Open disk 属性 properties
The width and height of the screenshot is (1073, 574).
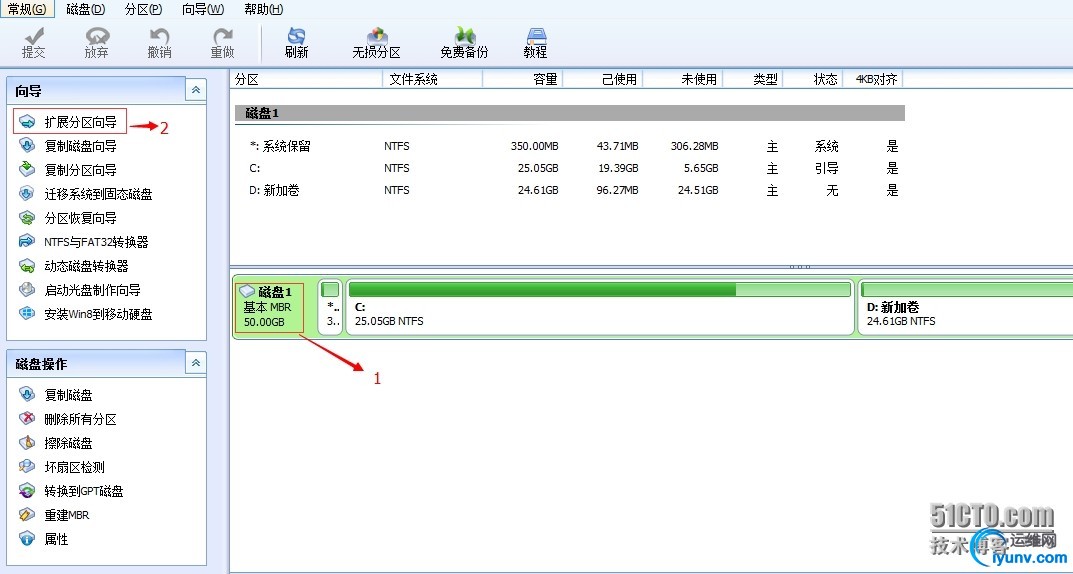pyautogui.click(x=44, y=539)
